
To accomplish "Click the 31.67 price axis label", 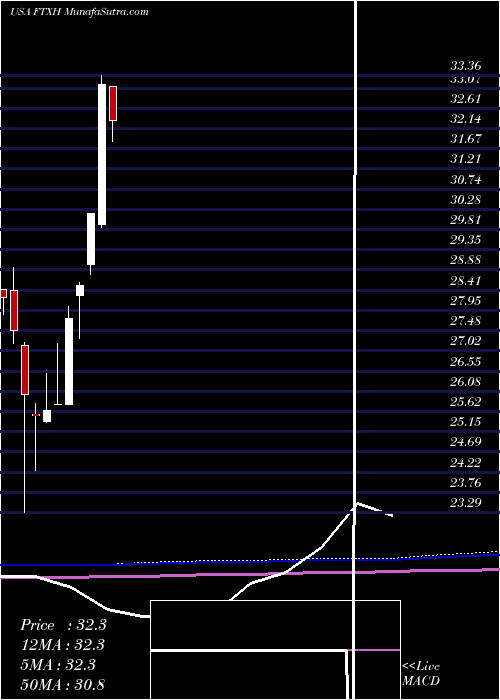I will 466,139.
